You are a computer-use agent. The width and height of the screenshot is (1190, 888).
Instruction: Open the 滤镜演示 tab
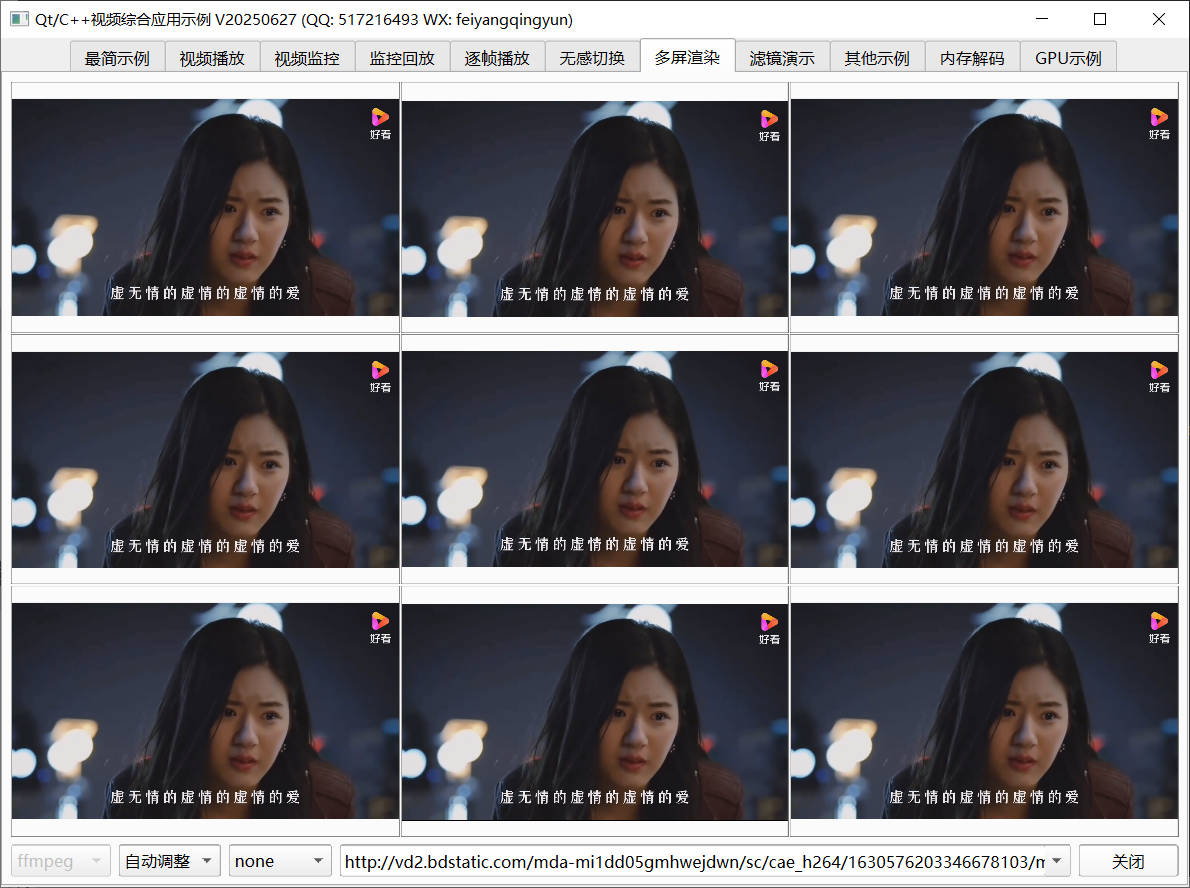point(782,58)
